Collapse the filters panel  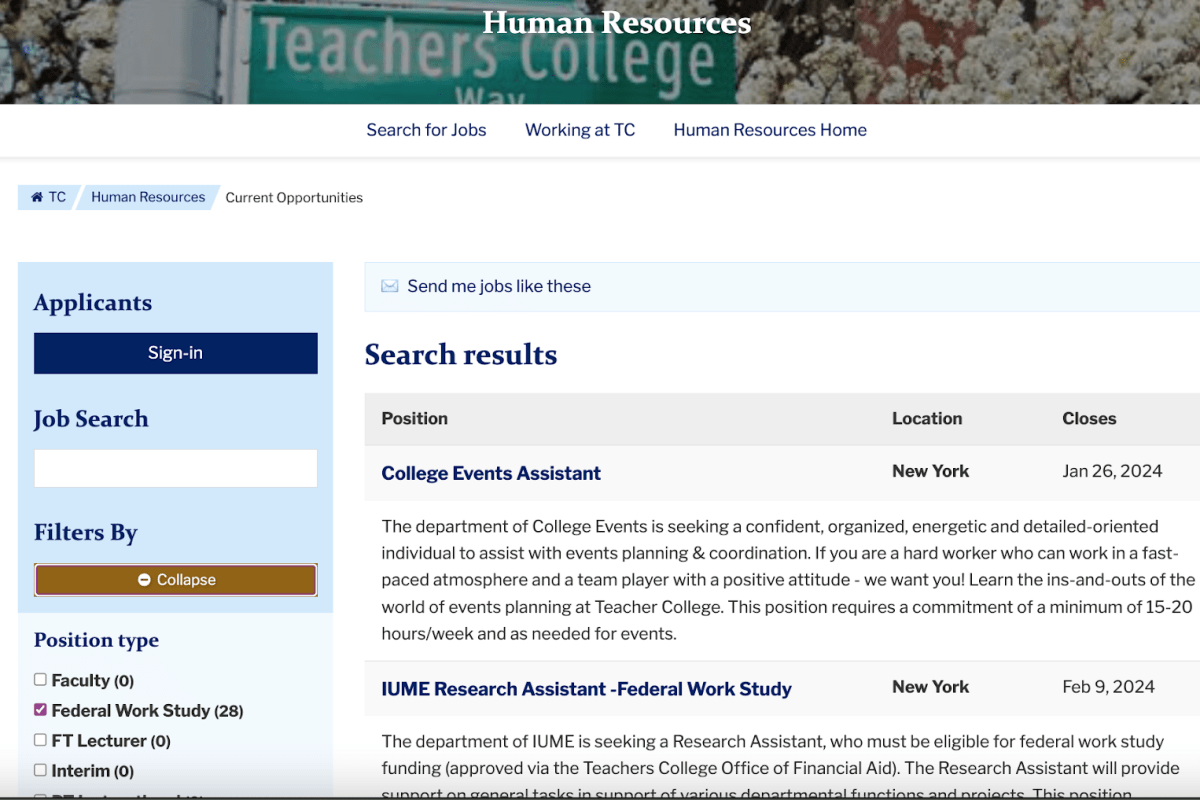175,579
